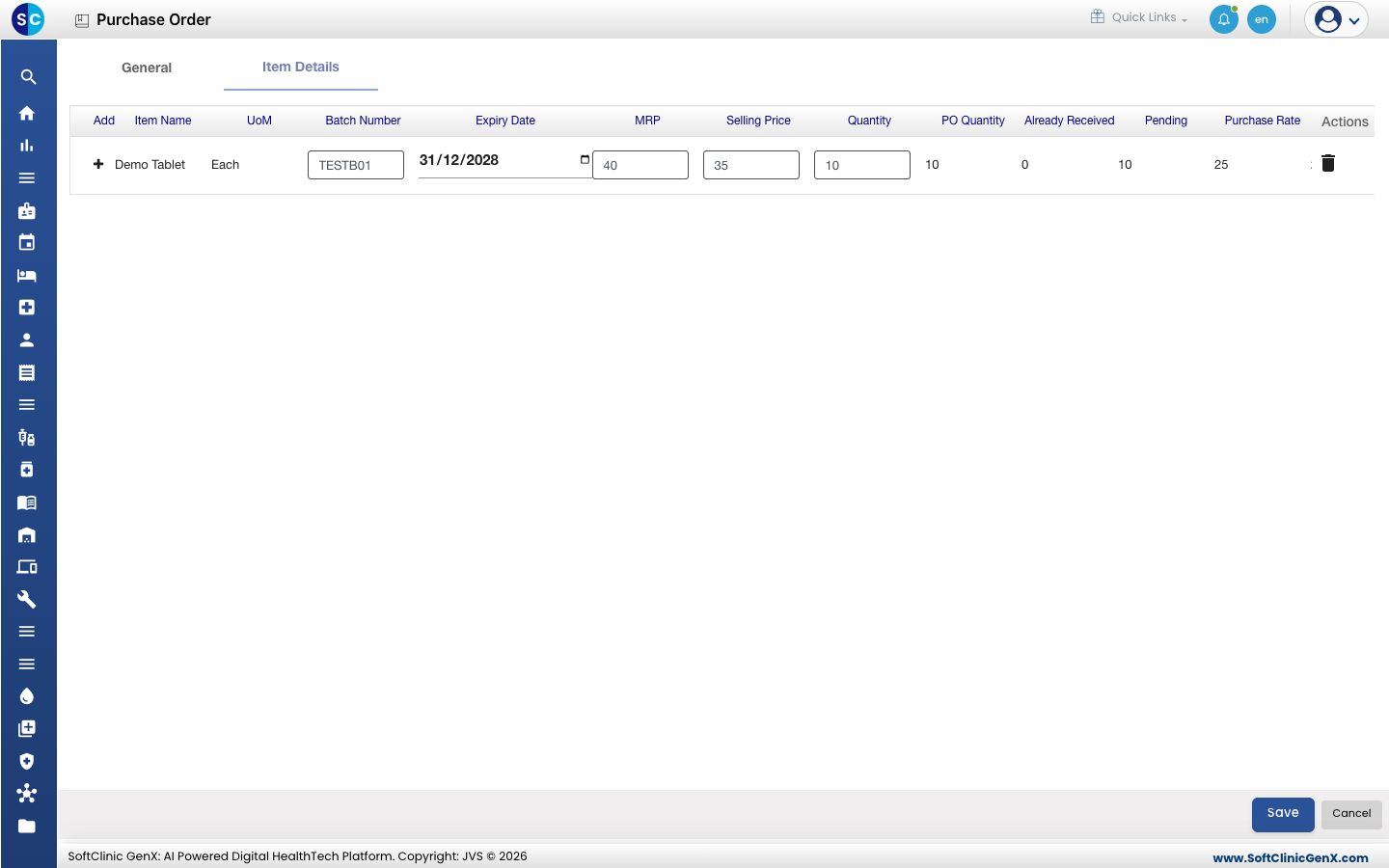Viewport: 1389px width, 868px height.
Task: Open the Expiry Date calendar picker
Action: 585,159
